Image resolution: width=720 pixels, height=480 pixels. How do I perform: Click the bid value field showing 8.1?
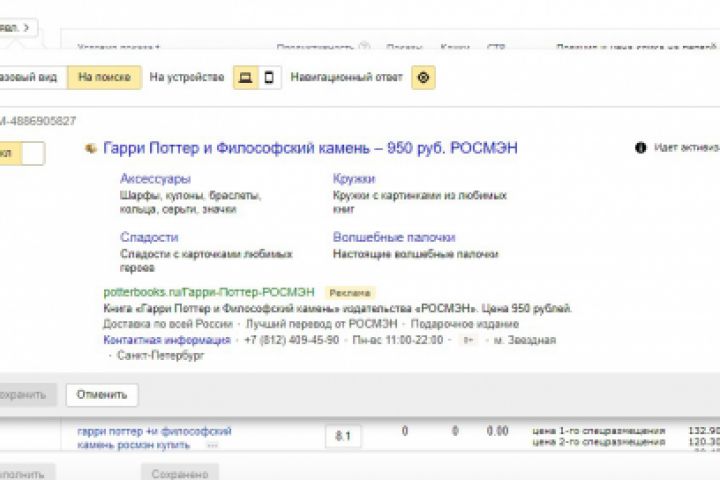342,436
